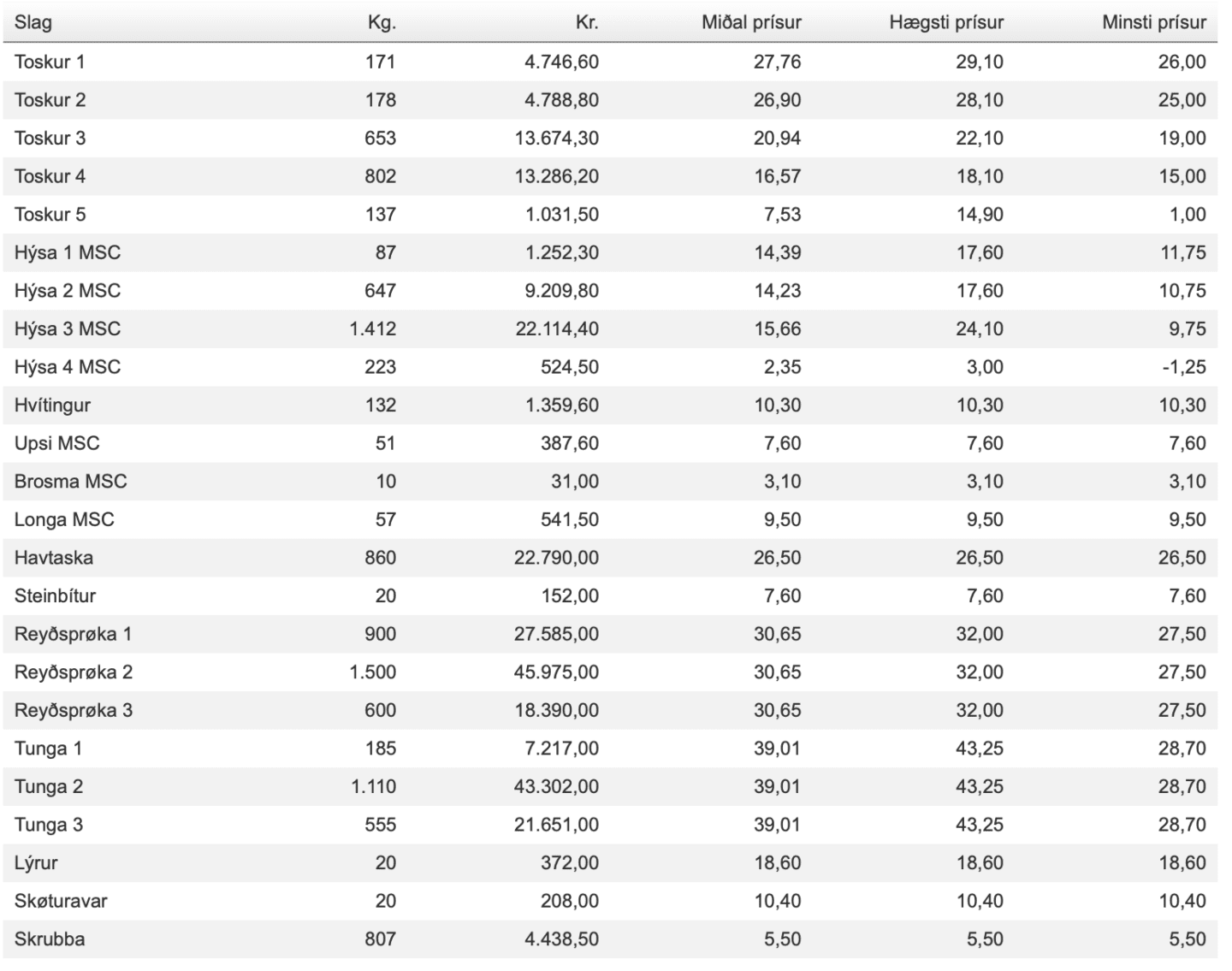The height and width of the screenshot is (971, 1232).
Task: Click the Skrubba row label
Action: (50, 939)
